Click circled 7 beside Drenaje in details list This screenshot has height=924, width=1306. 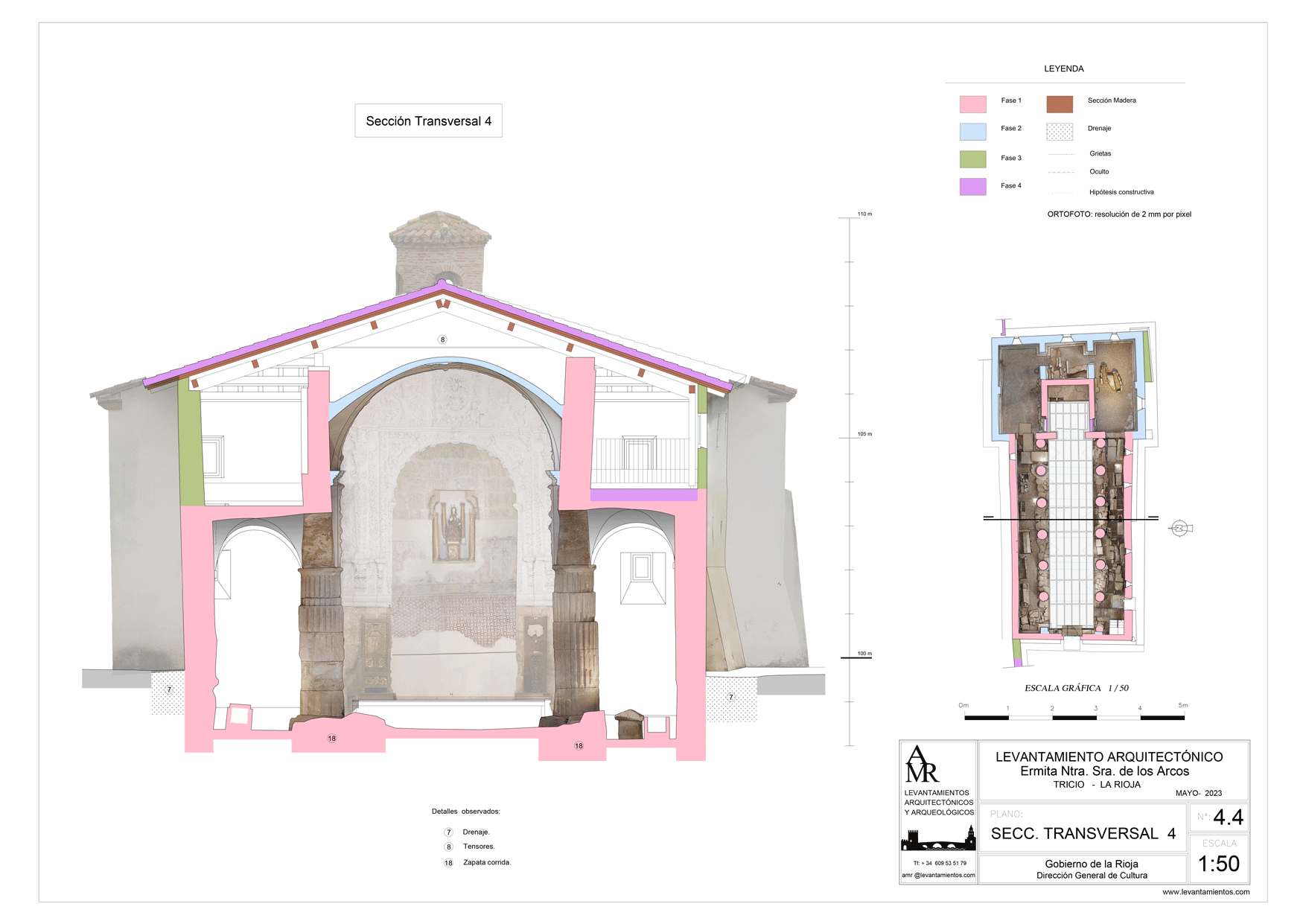(x=448, y=832)
